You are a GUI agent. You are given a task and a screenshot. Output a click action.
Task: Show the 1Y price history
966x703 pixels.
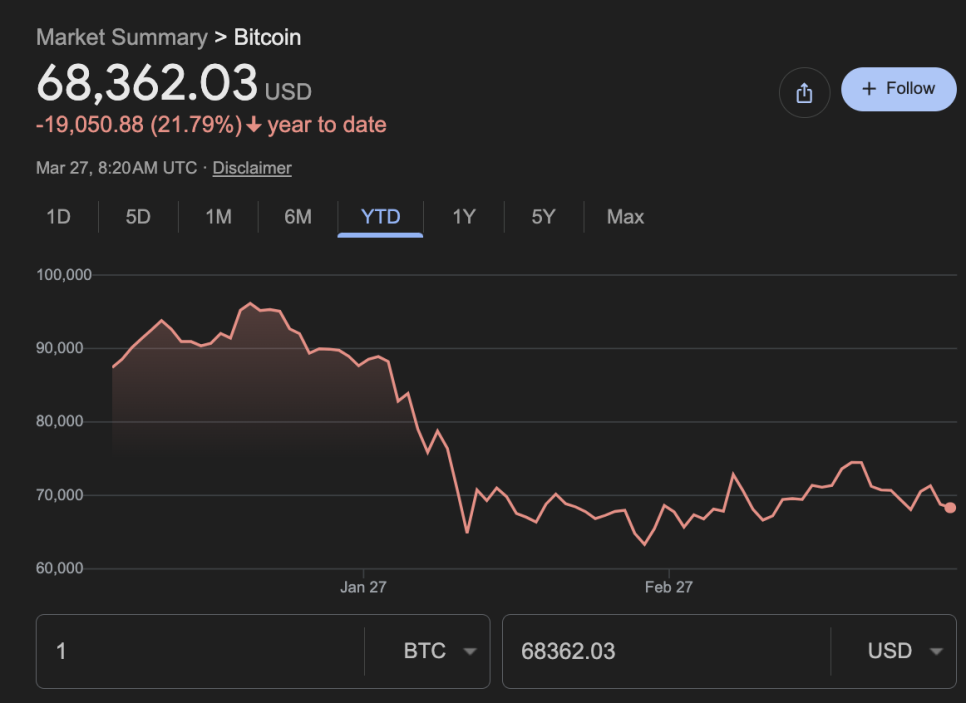coord(464,217)
